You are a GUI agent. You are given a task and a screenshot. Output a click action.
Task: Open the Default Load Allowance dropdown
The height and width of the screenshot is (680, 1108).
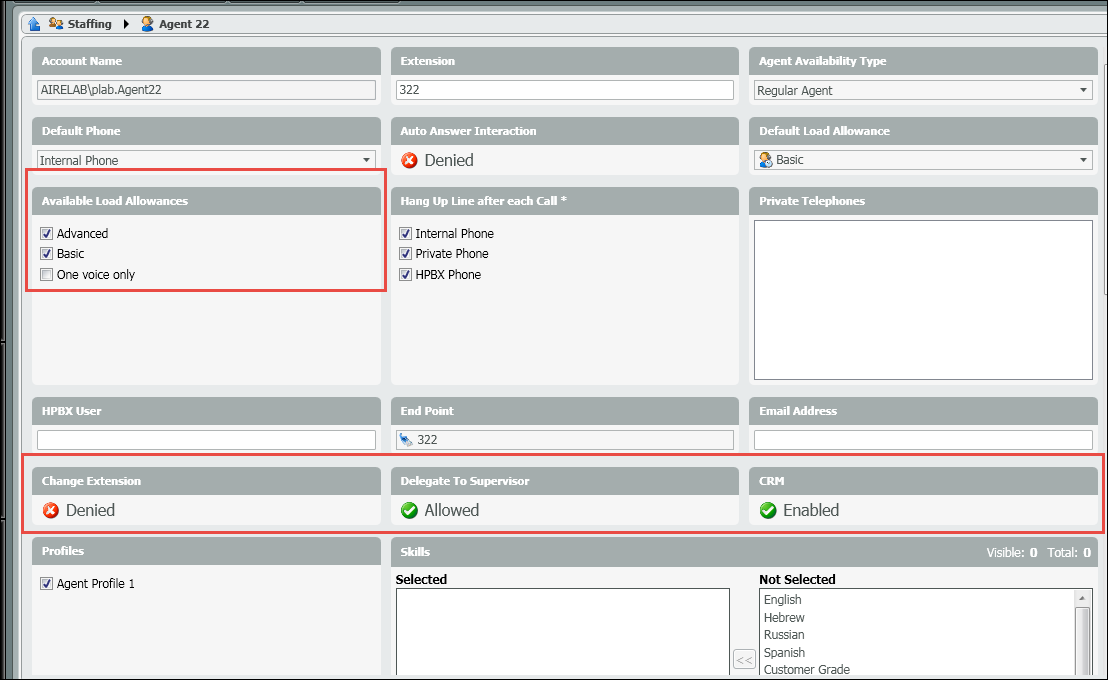1084,160
